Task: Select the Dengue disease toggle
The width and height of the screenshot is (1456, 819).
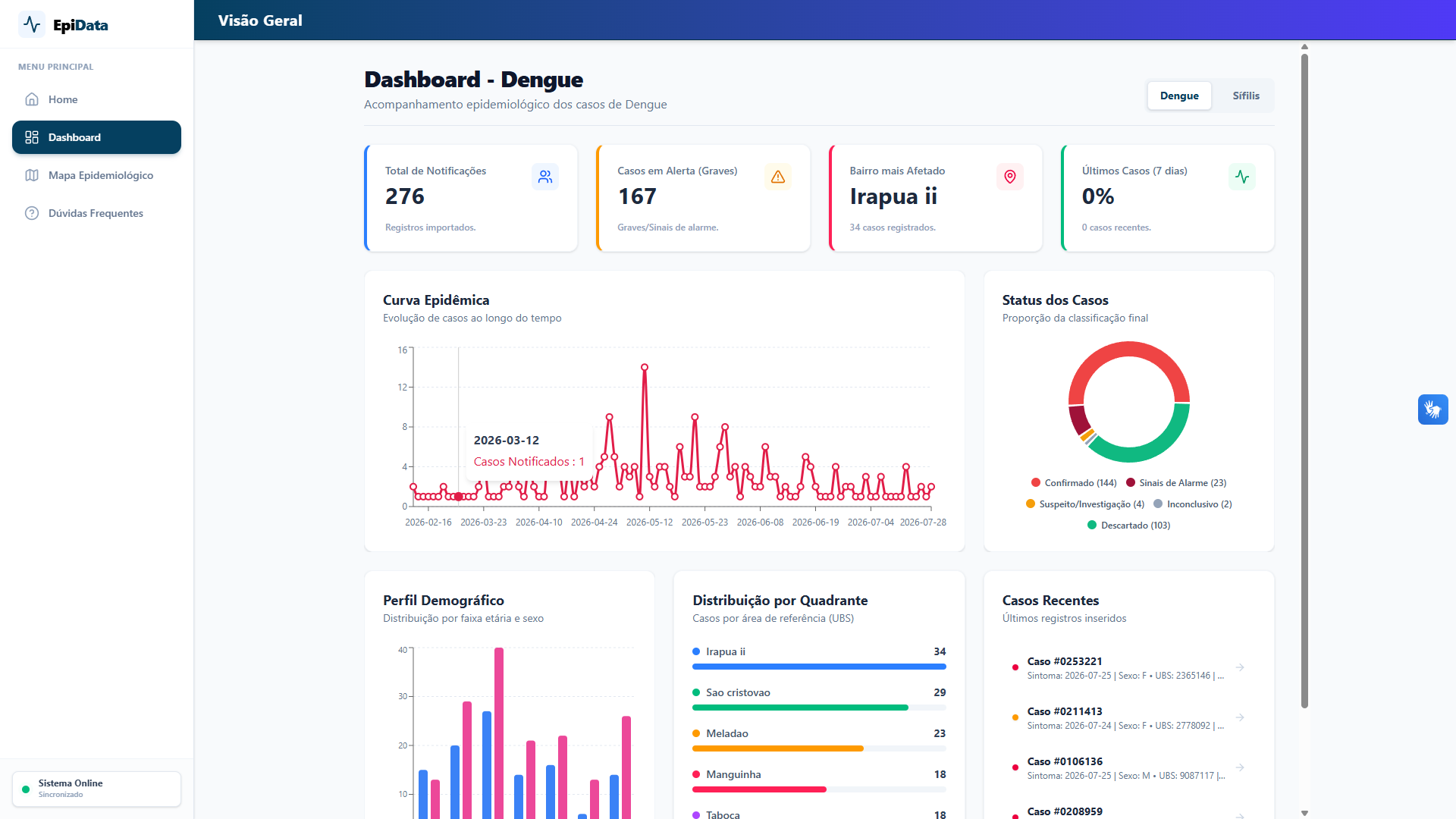Action: coord(1179,96)
